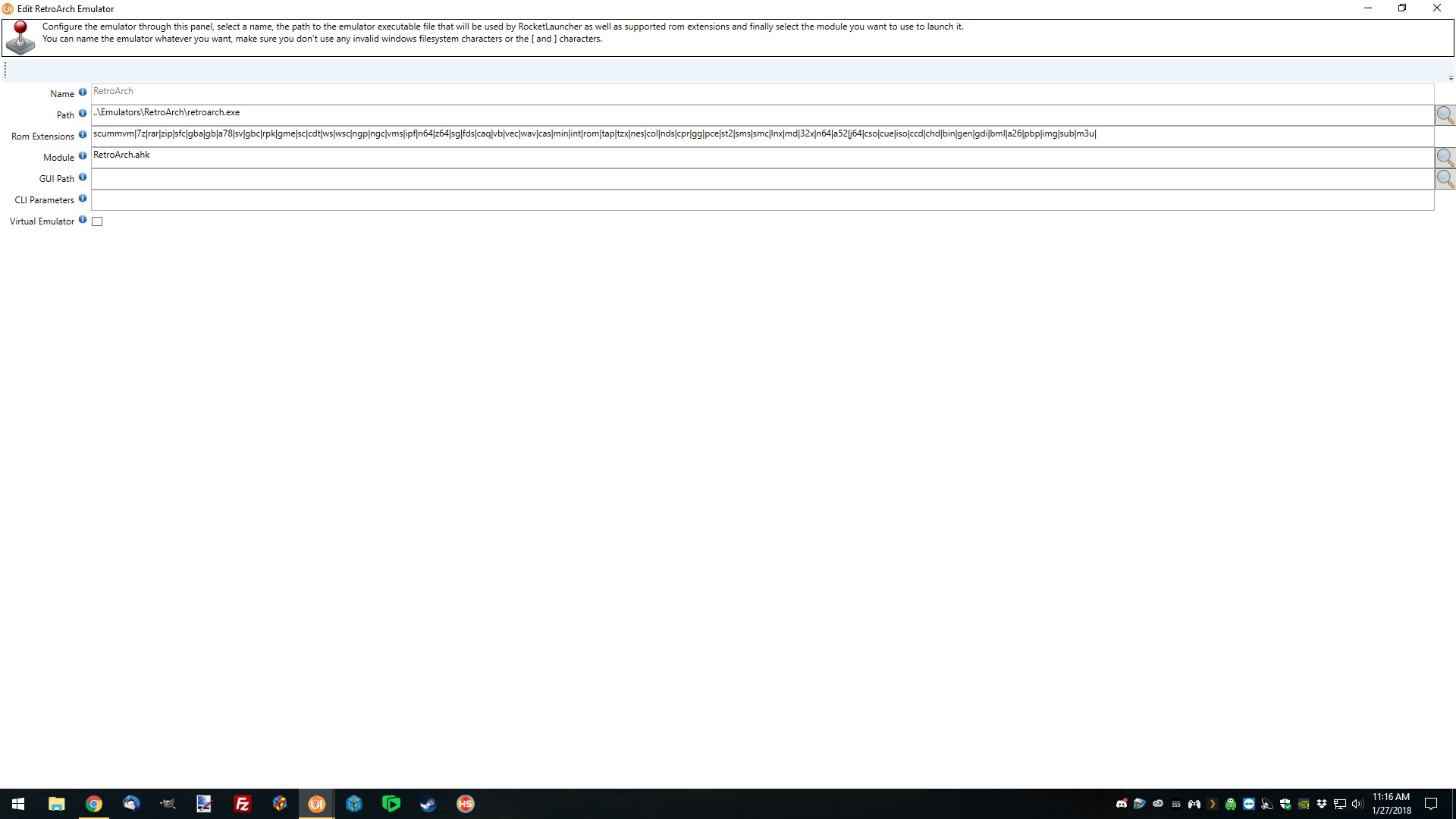
Task: Open NVIDIA tray icon
Action: 1304,804
